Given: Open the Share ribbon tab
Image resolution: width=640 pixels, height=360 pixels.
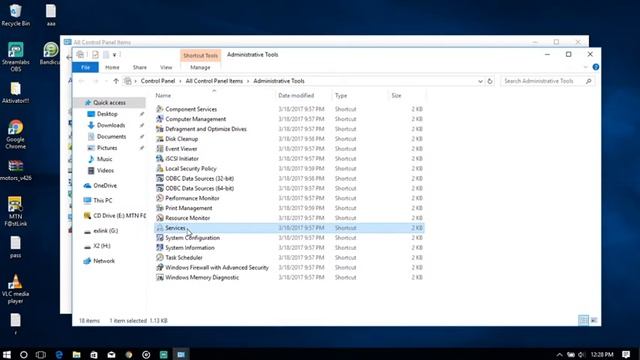Looking at the screenshot, I should click(140, 67).
